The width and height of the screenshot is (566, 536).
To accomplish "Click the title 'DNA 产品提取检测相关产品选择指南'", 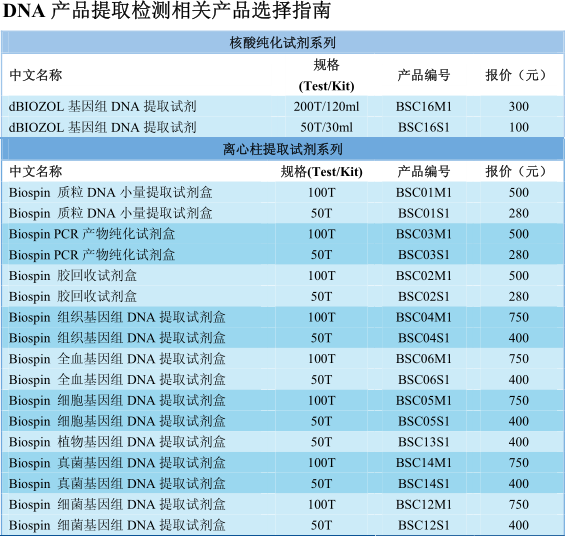I will click(x=167, y=11).
